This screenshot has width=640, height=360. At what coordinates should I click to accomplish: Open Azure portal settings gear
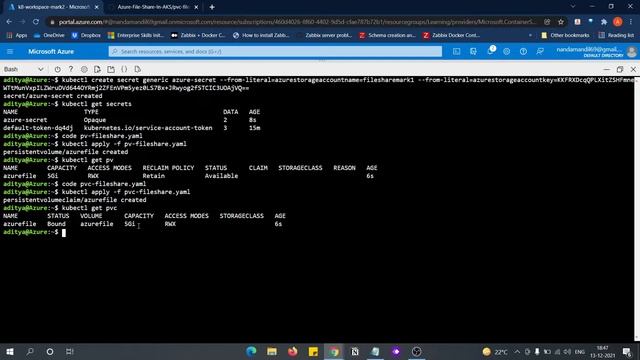click(507, 51)
